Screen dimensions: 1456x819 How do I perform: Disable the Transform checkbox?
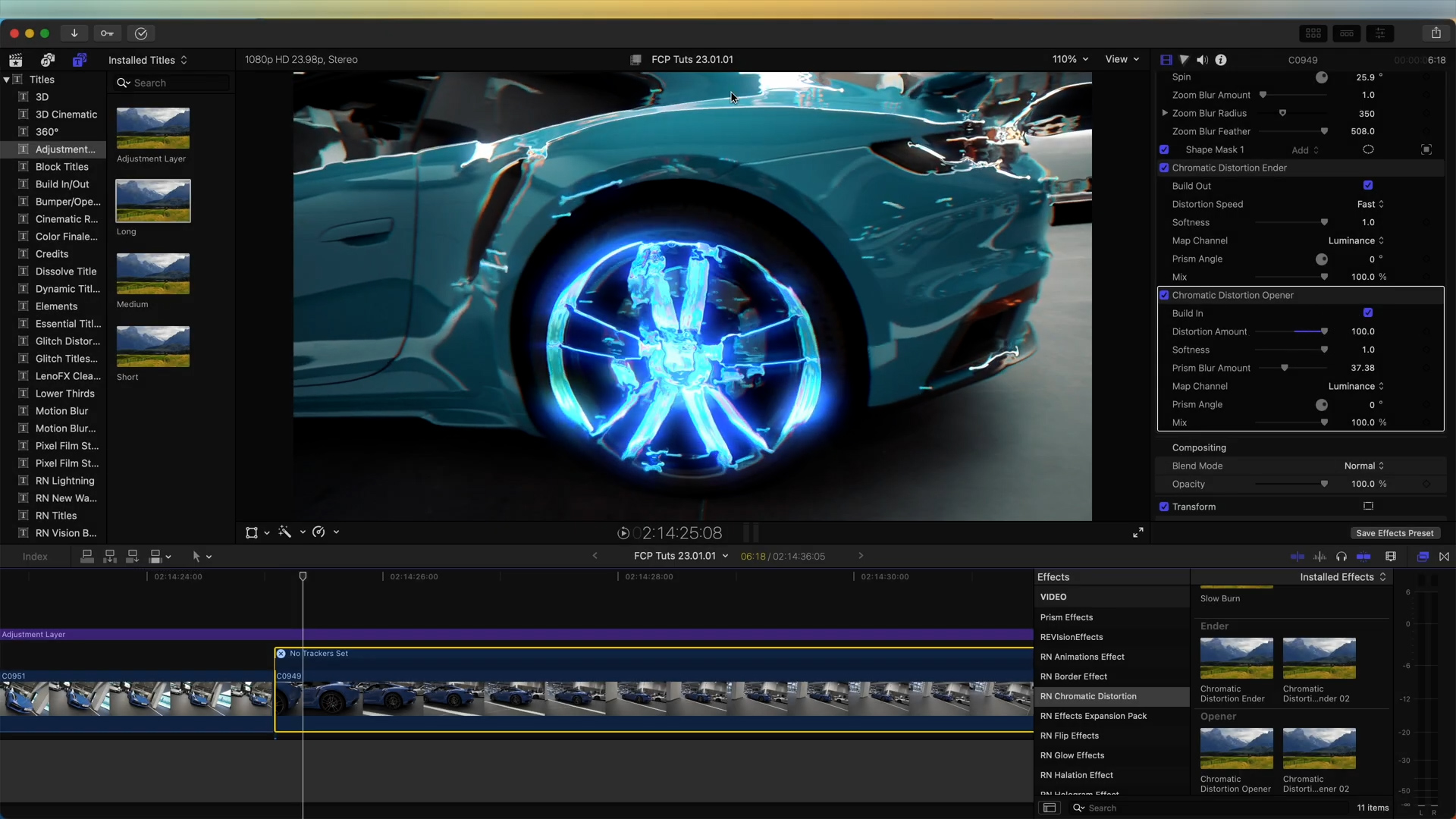pyautogui.click(x=1164, y=507)
